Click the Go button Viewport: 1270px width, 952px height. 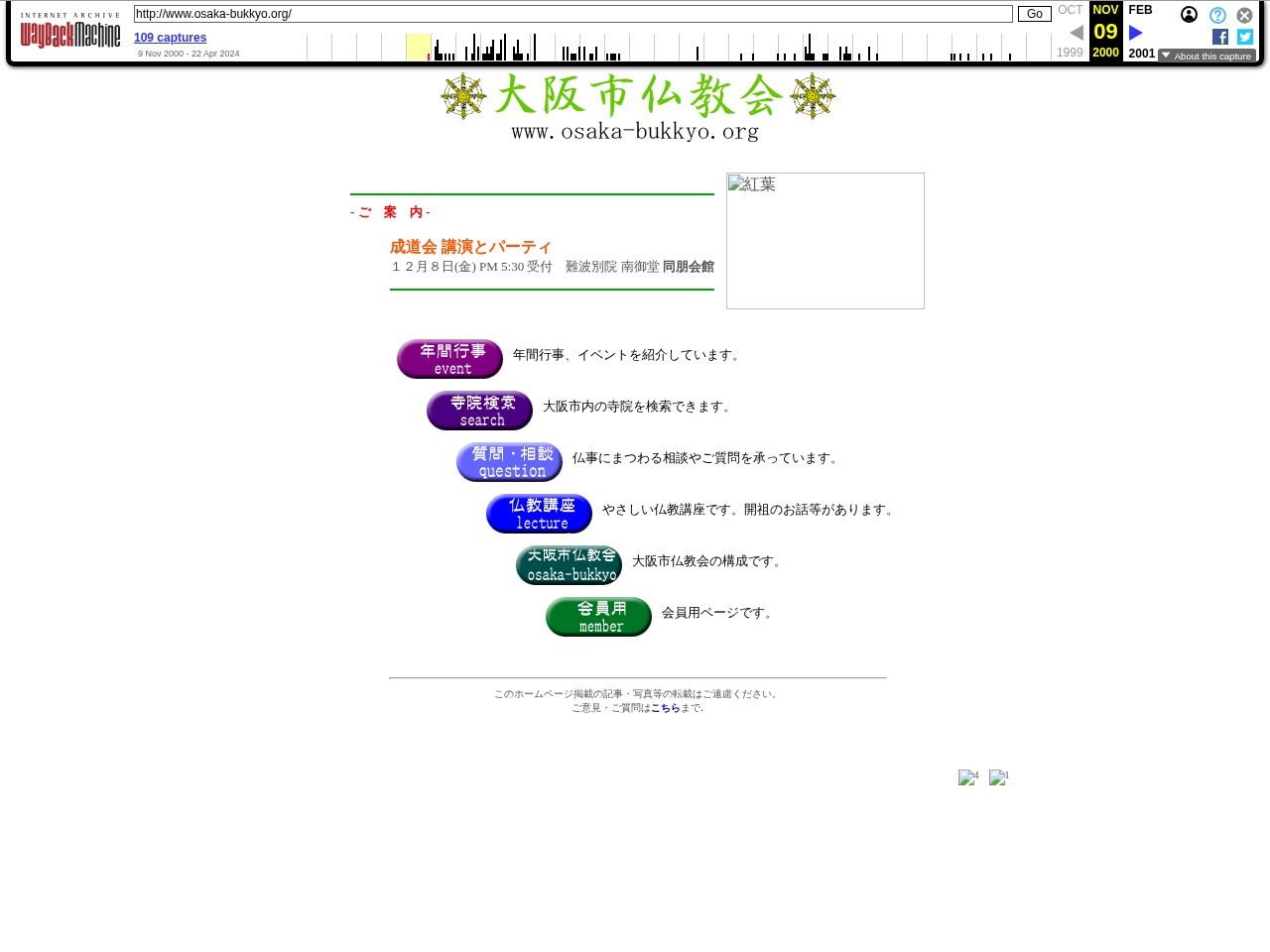1034,14
